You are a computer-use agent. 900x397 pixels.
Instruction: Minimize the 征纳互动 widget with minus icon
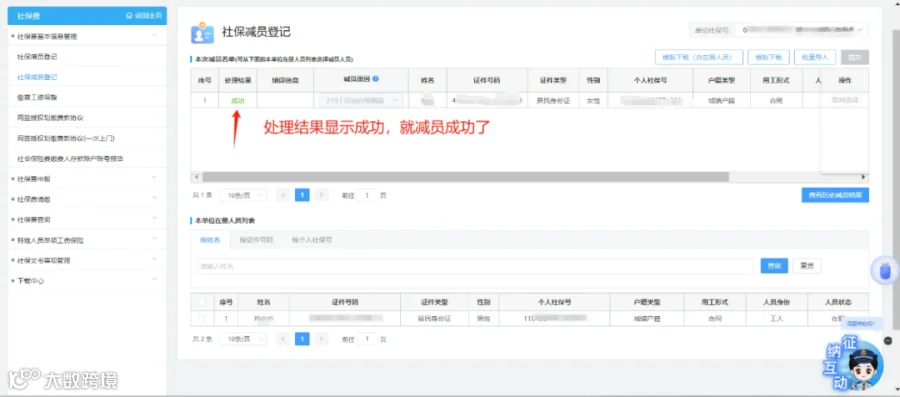click(888, 341)
